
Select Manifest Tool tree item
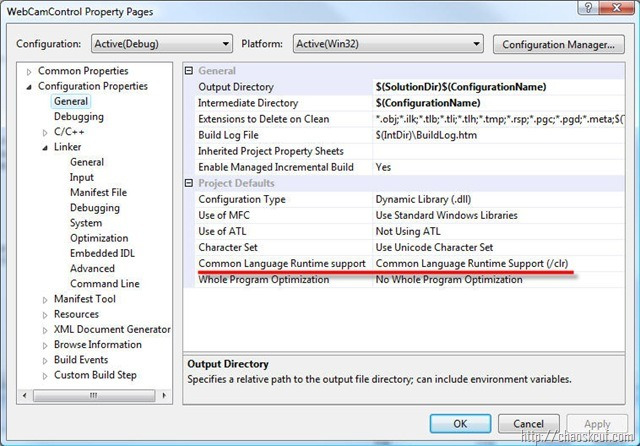tap(84, 299)
